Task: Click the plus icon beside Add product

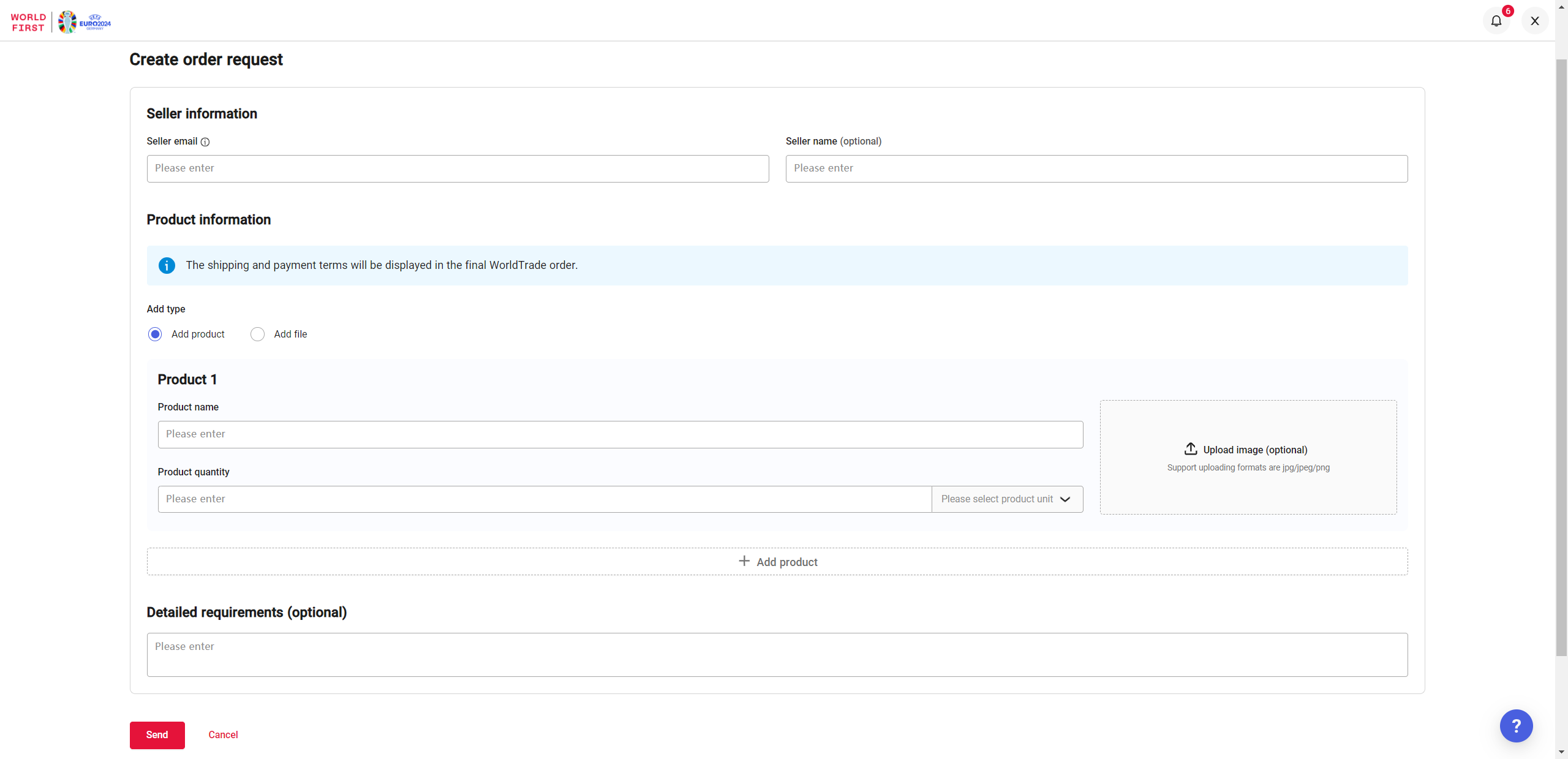Action: point(744,561)
